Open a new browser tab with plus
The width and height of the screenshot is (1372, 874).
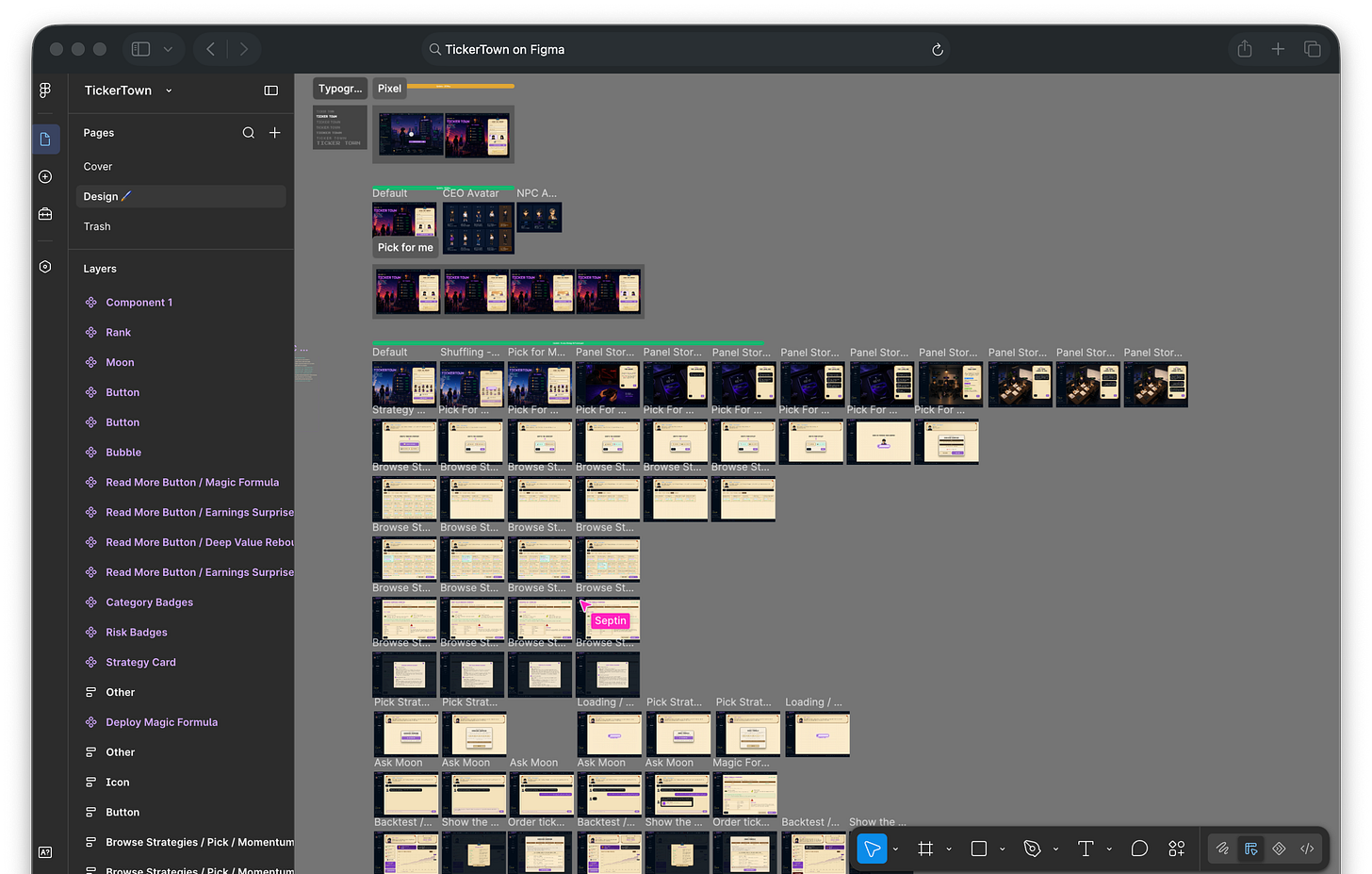(x=1278, y=49)
